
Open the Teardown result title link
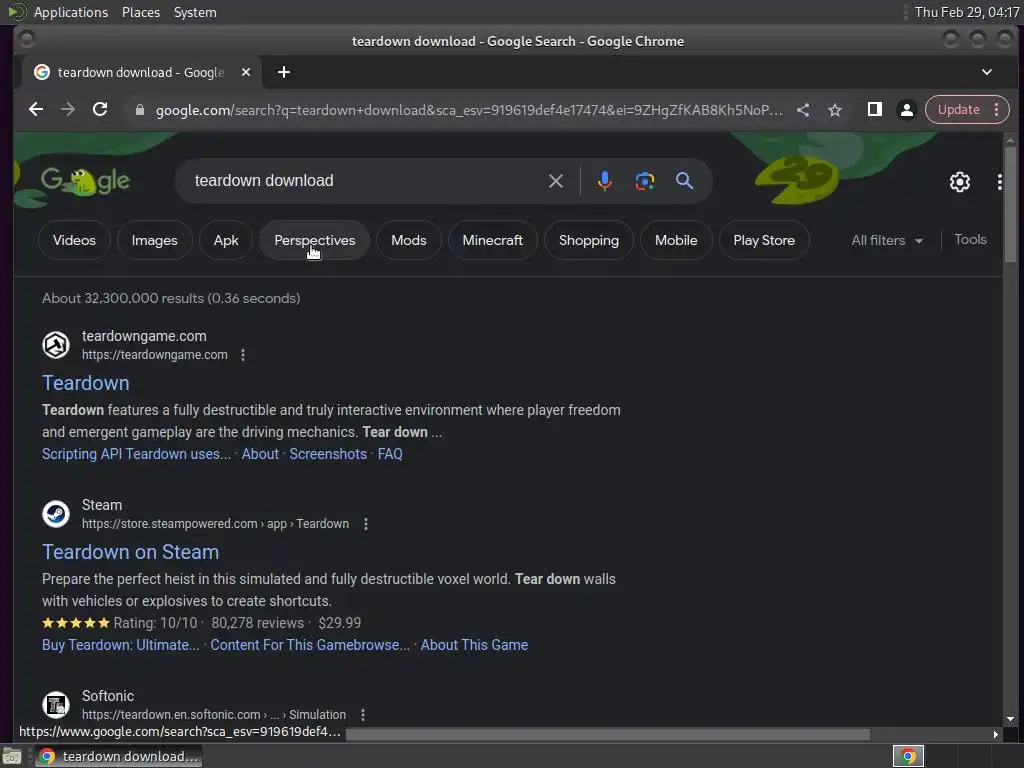tap(86, 383)
